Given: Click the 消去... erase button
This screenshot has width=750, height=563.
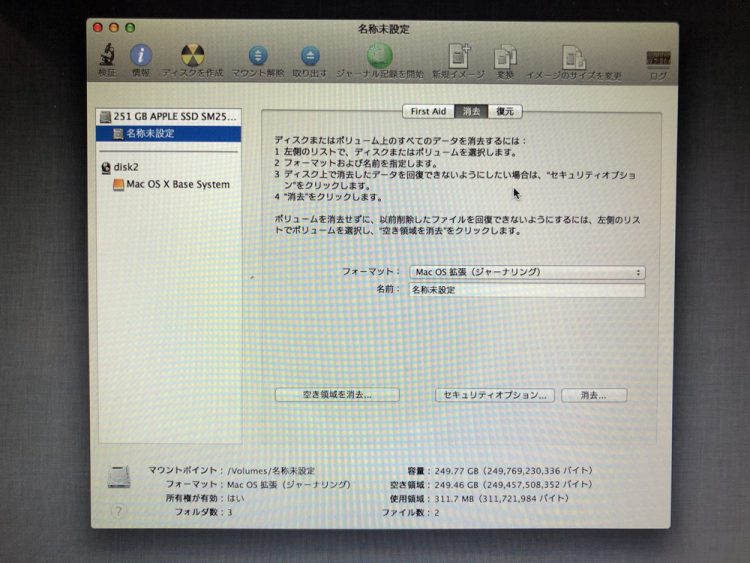Looking at the screenshot, I should pyautogui.click(x=594, y=395).
